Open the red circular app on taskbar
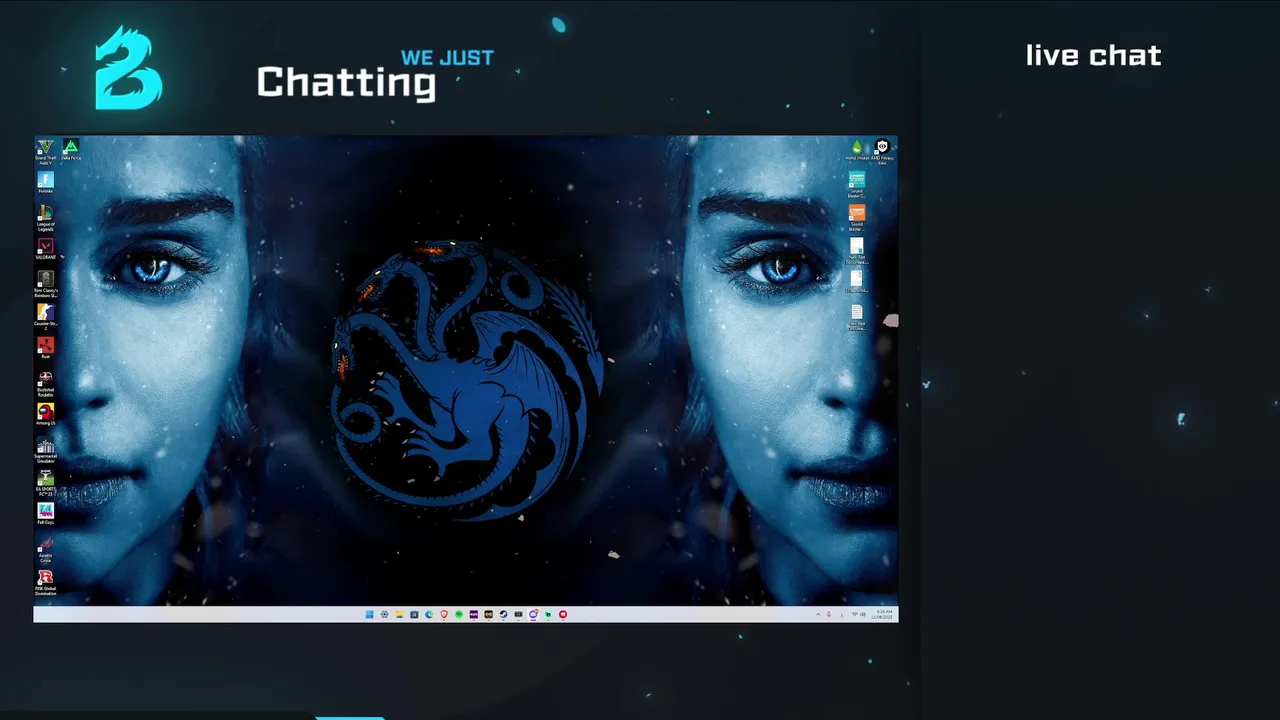This screenshot has width=1280, height=720. [x=563, y=614]
